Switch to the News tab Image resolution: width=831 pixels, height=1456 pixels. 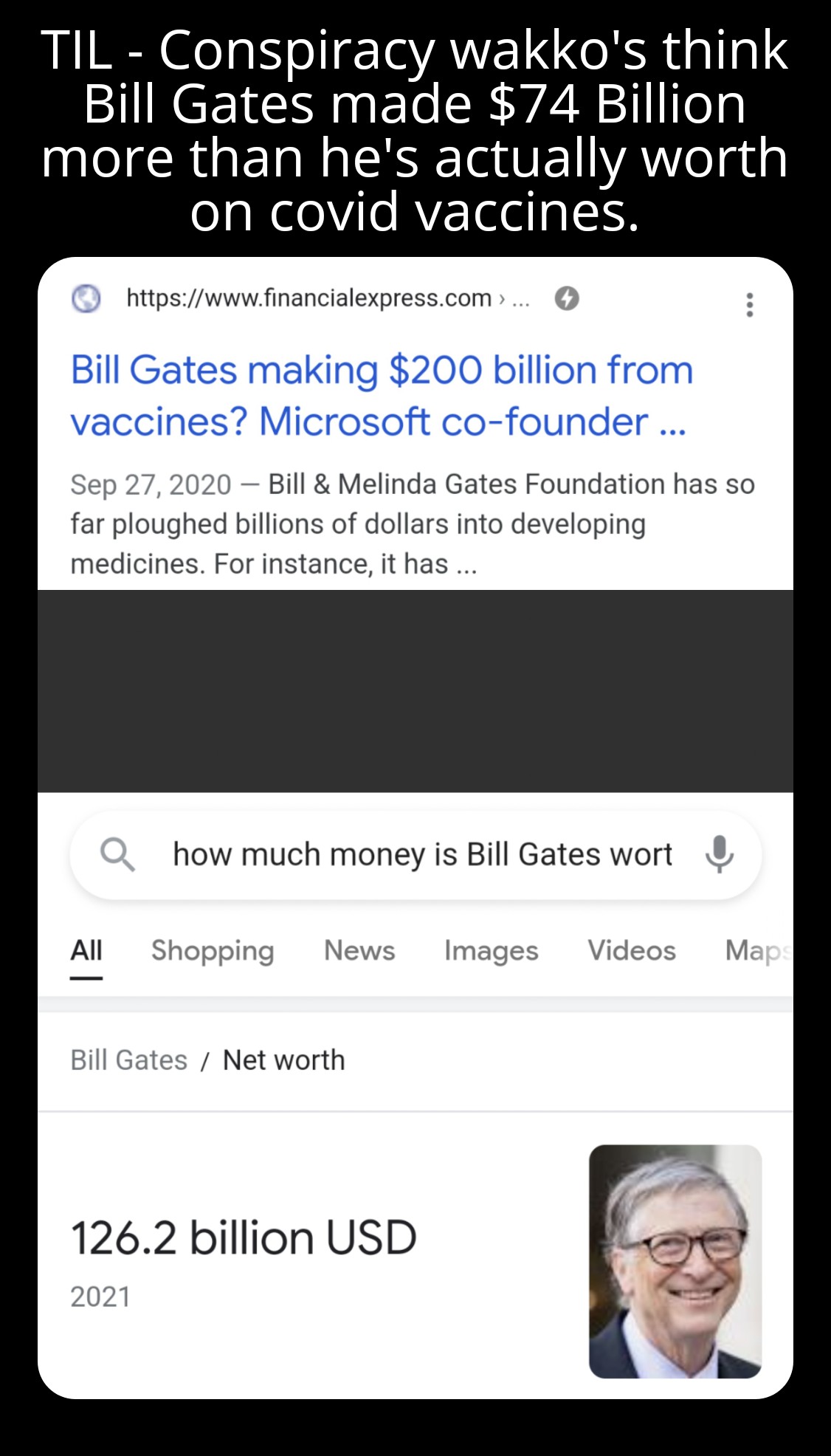(359, 951)
